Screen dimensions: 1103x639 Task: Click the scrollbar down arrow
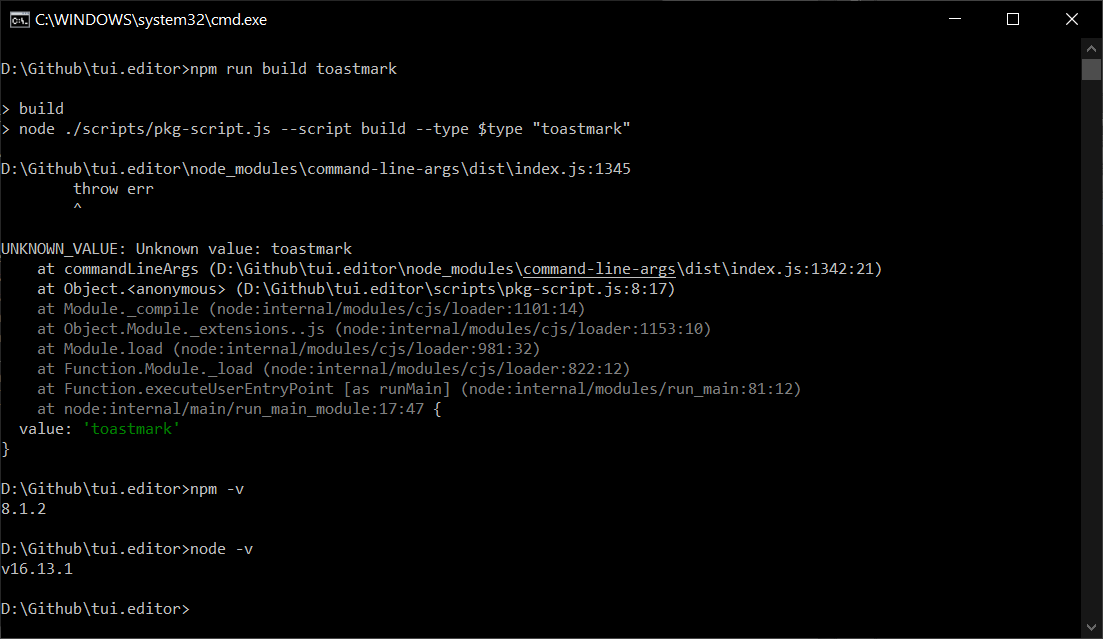[x=1090, y=627]
